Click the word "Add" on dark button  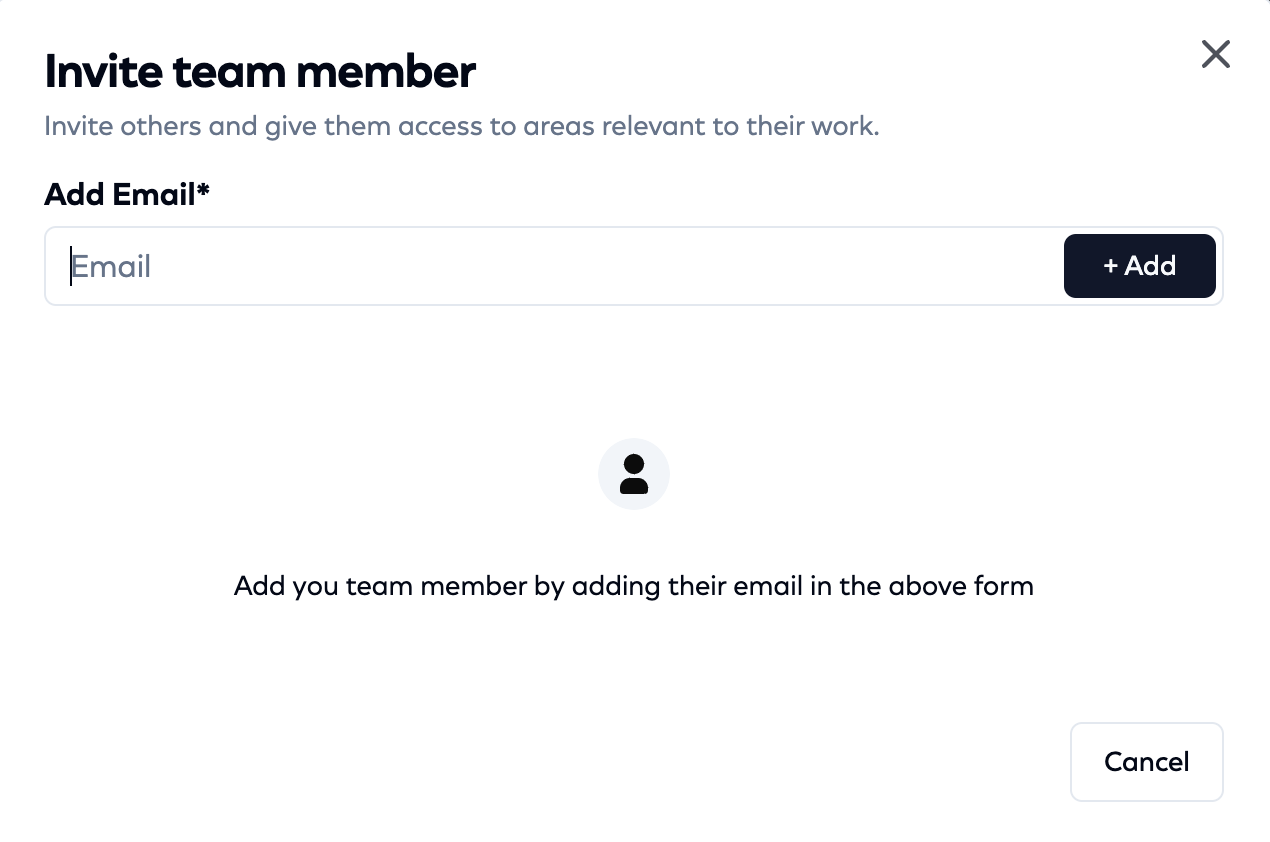(1150, 266)
